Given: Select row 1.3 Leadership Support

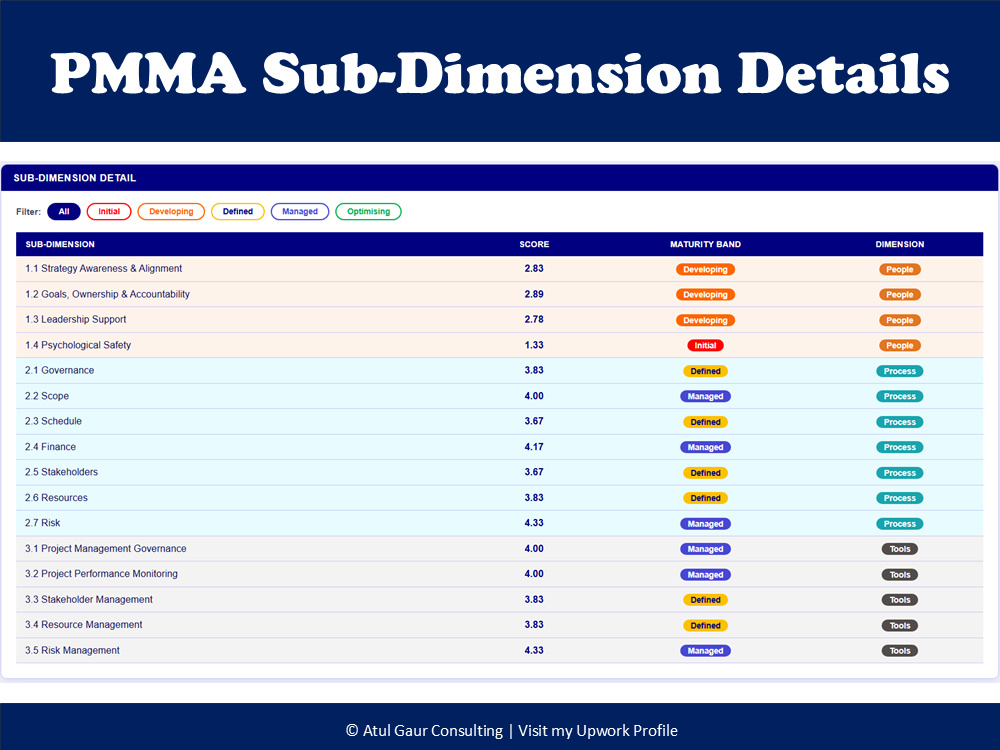Looking at the screenshot, I should (x=499, y=320).
